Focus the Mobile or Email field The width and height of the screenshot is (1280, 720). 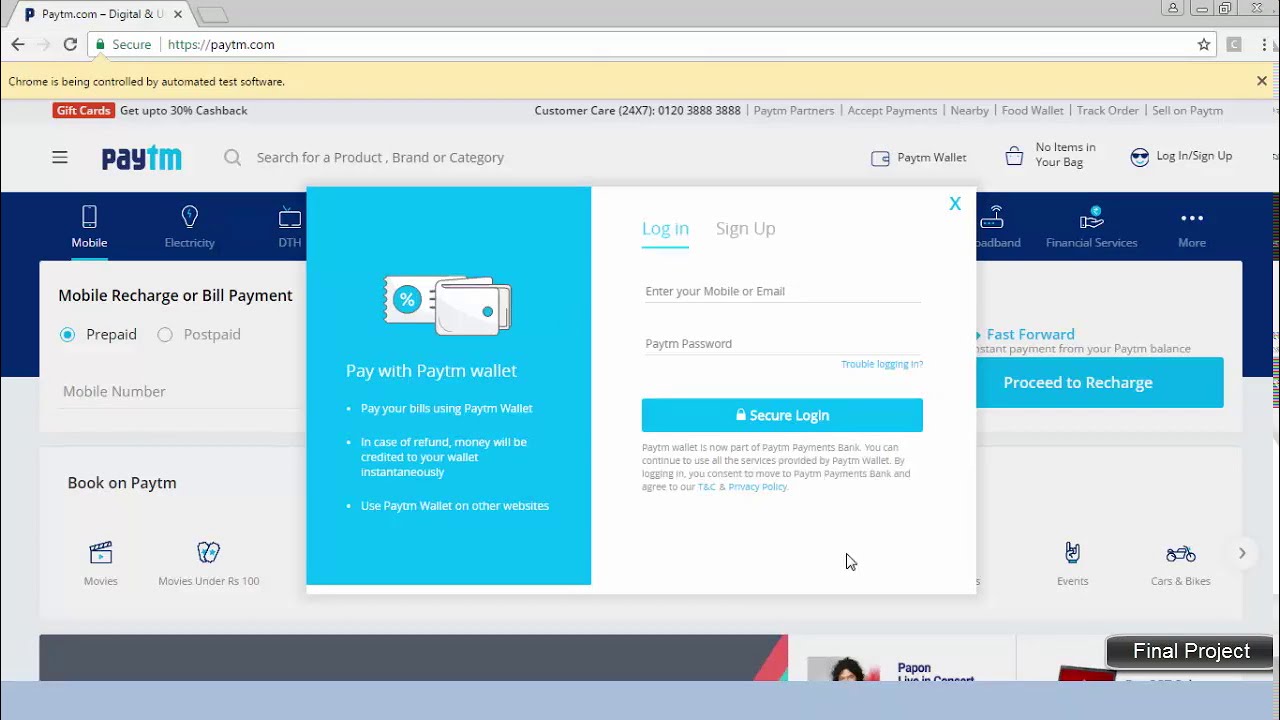pos(782,291)
